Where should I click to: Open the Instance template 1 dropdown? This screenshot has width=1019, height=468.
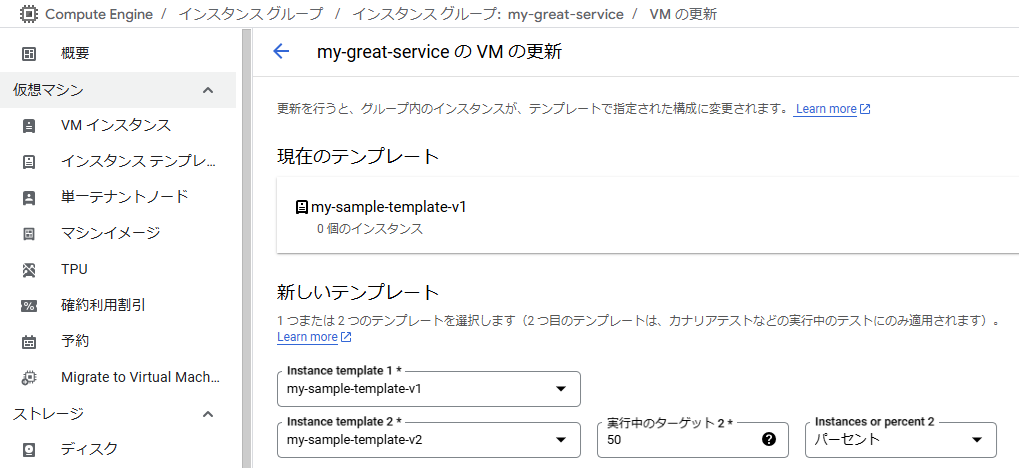[x=429, y=389]
